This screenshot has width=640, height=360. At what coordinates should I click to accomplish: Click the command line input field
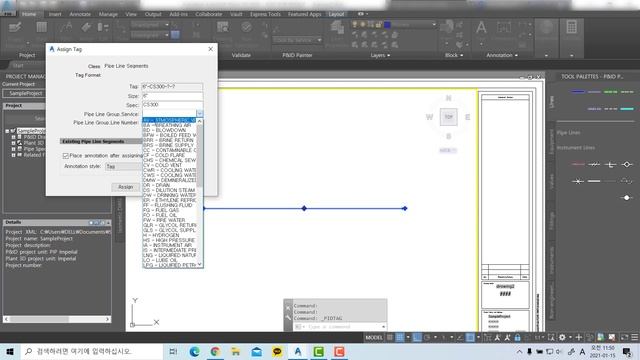(x=345, y=327)
